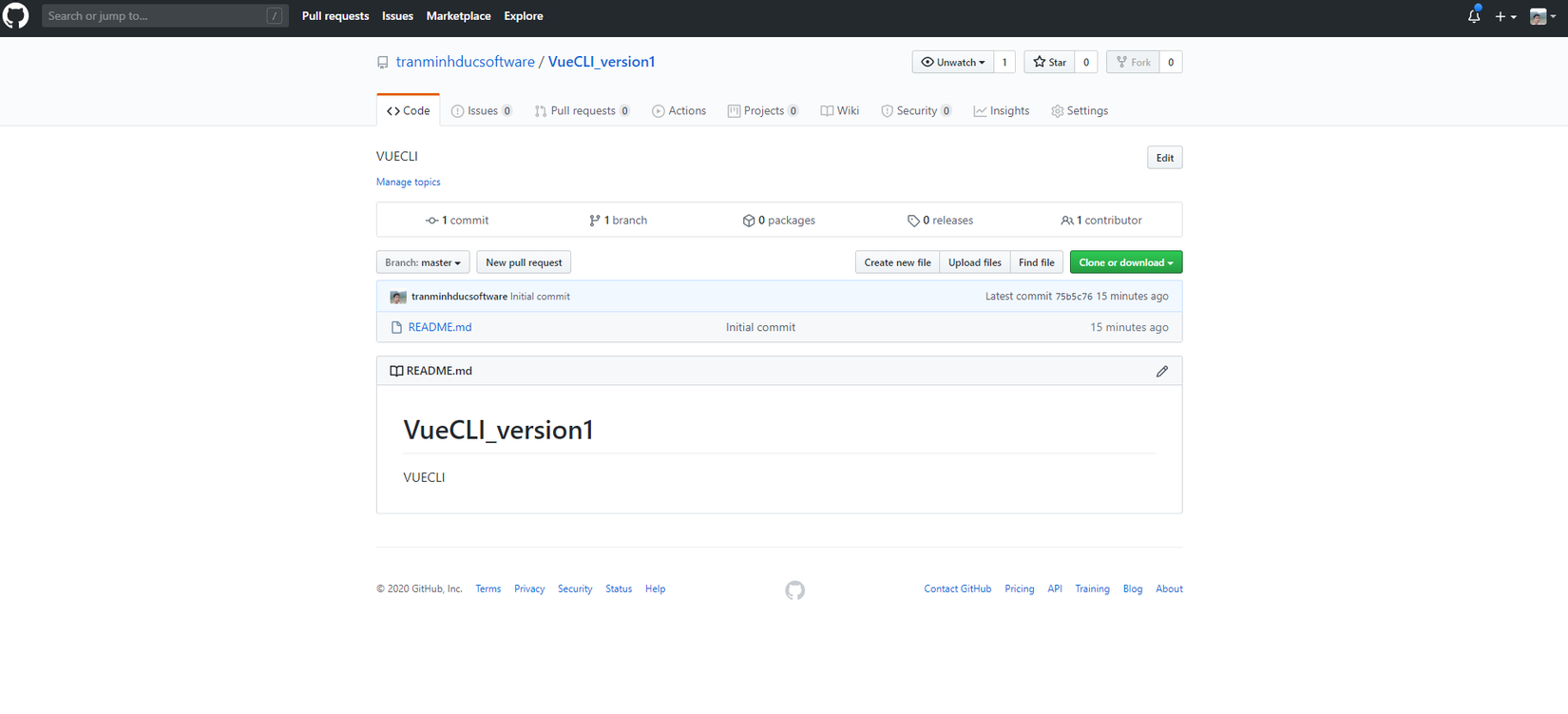
Task: Open the footer Terms link
Action: pyautogui.click(x=488, y=589)
